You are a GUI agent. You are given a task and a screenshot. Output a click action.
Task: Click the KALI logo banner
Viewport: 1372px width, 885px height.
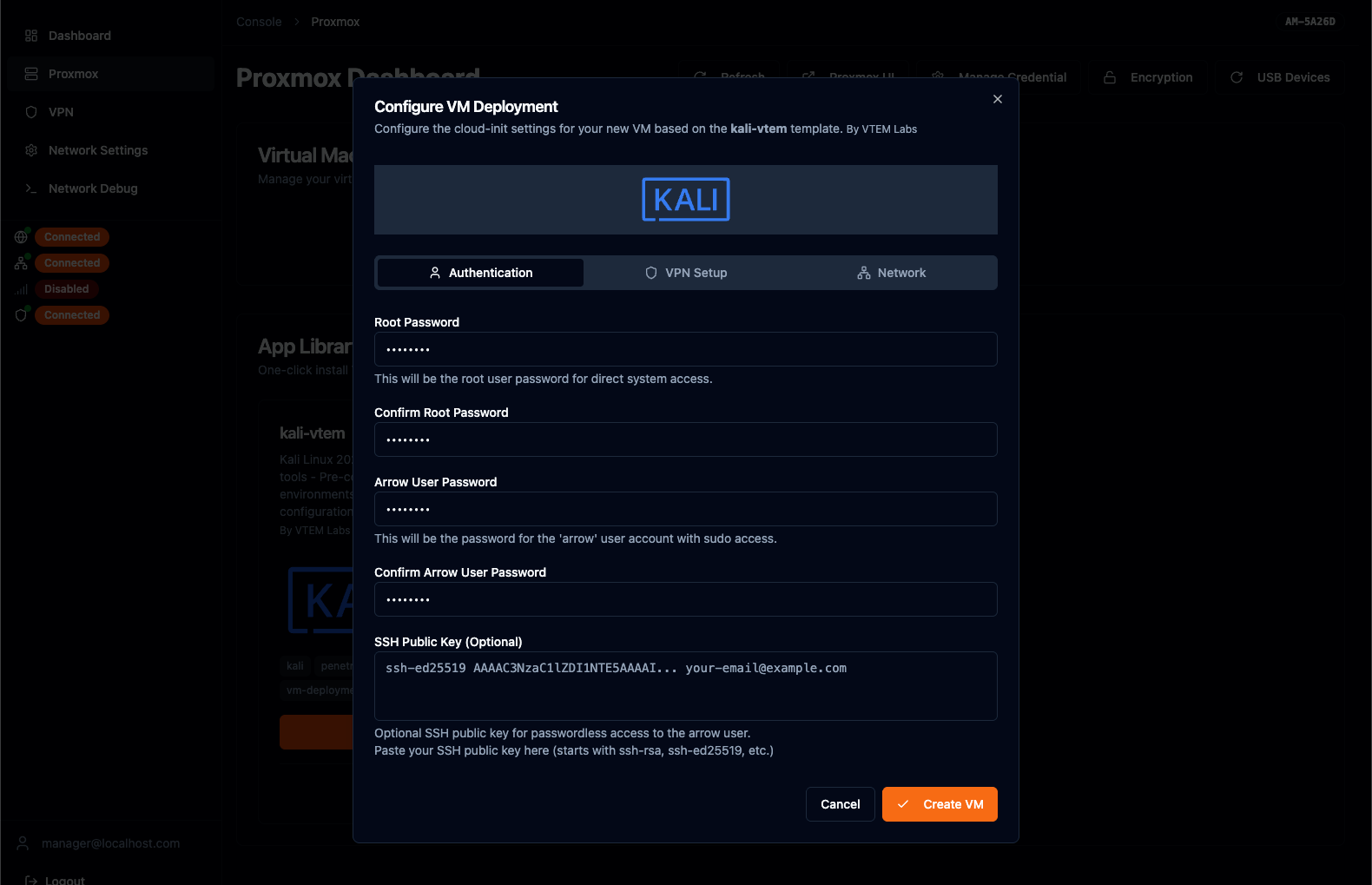tap(685, 200)
